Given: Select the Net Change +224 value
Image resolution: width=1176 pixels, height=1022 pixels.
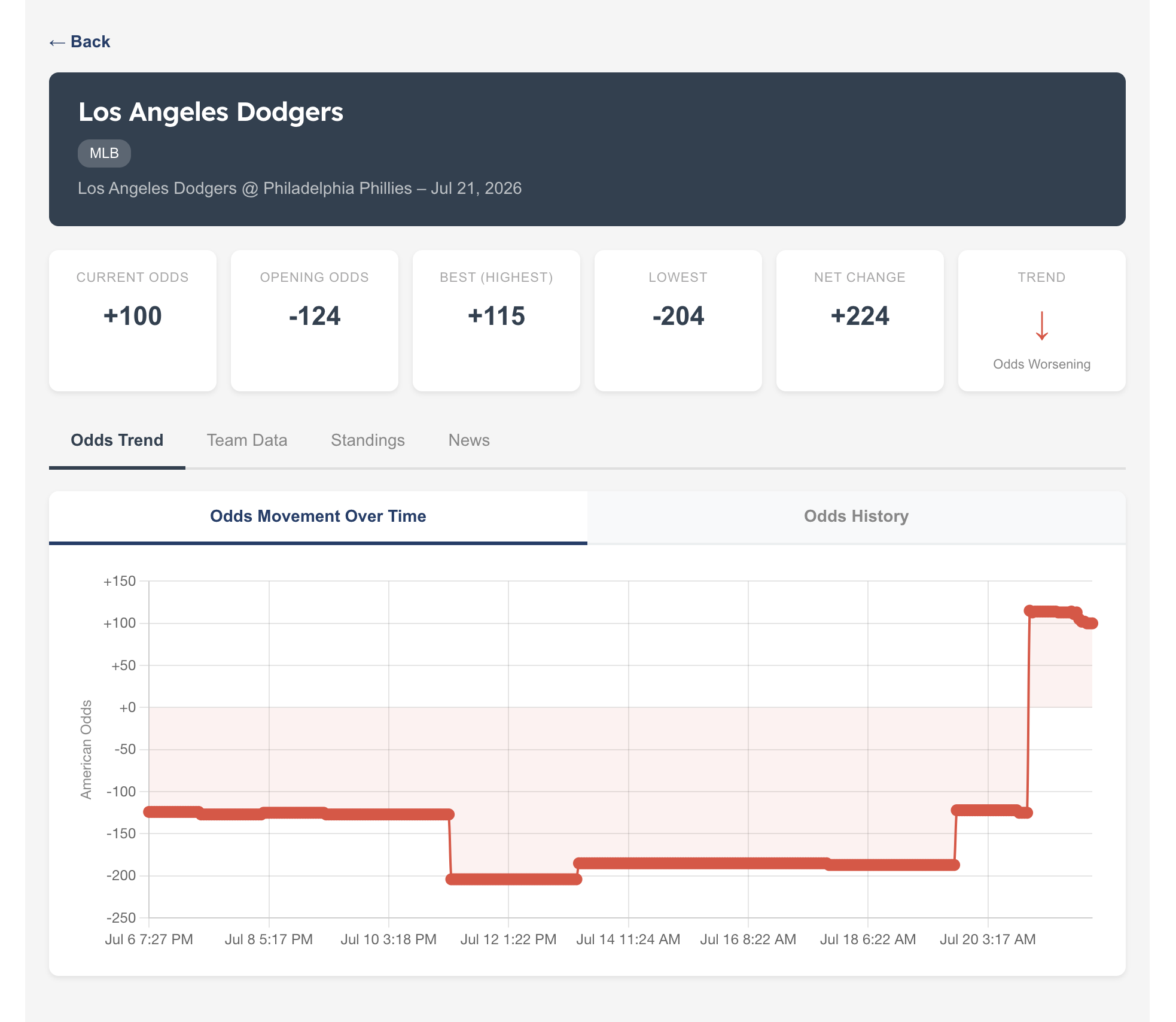Looking at the screenshot, I should tap(860, 316).
